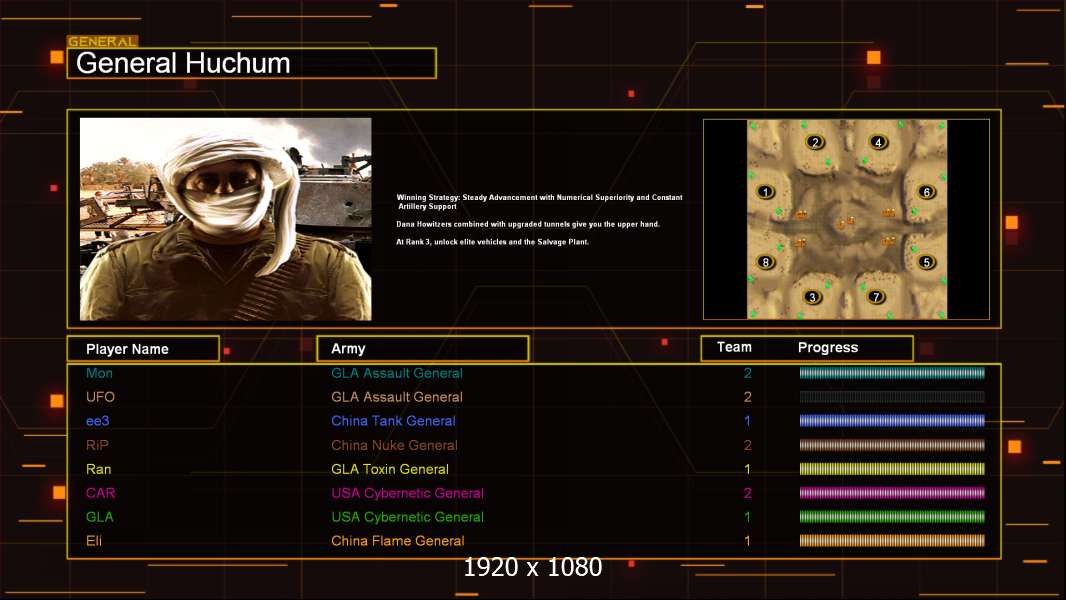The width and height of the screenshot is (1066, 600).
Task: Choose start position marker 8 on the map
Action: pos(766,262)
